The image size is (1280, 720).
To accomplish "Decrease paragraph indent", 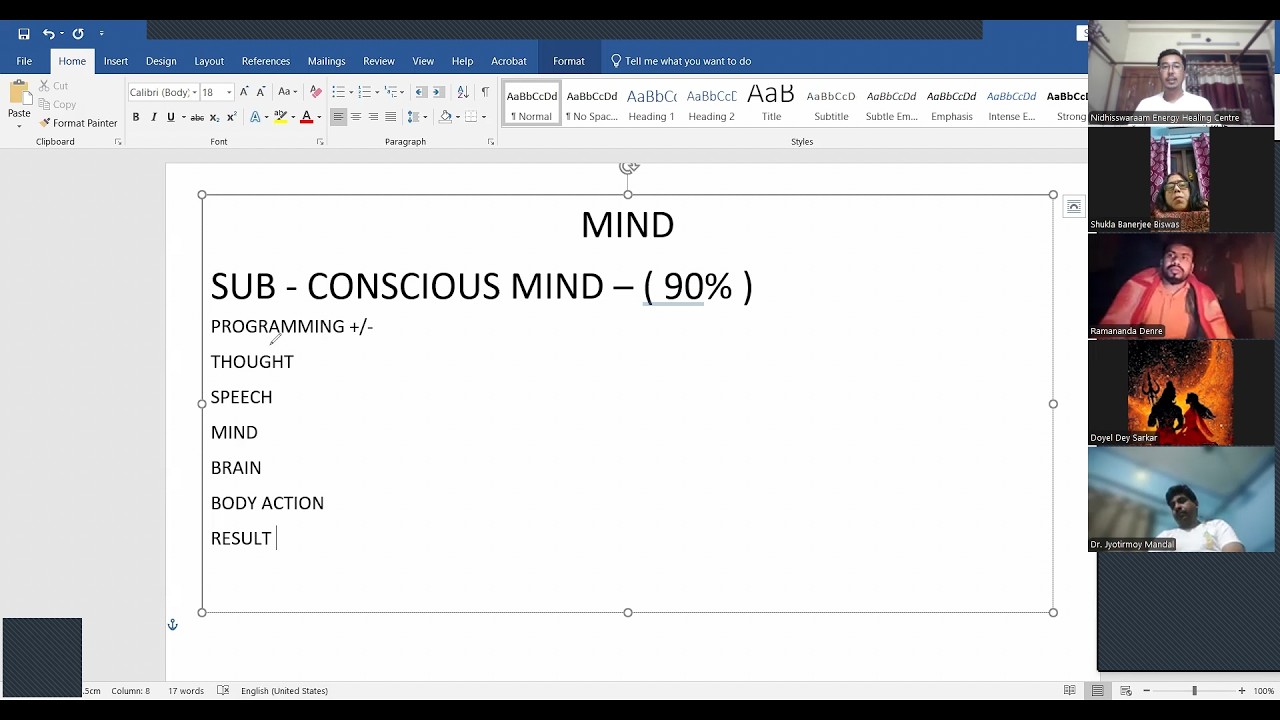I will (420, 92).
